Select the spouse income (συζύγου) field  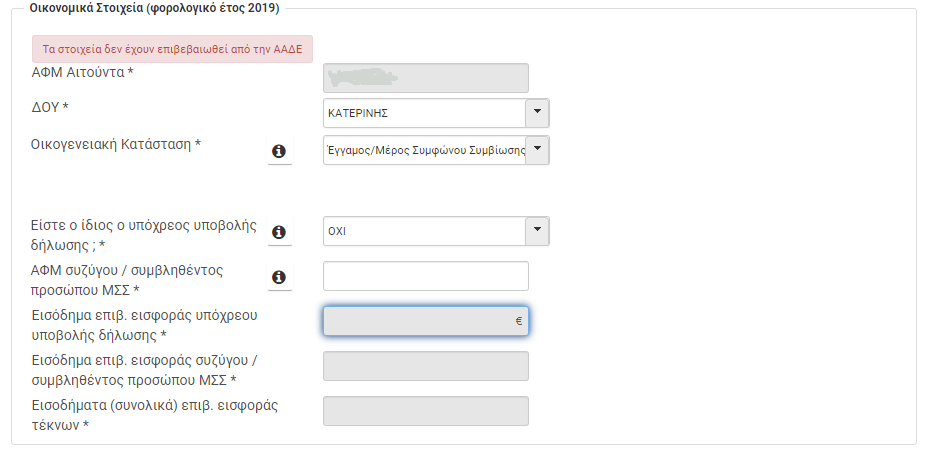click(426, 366)
